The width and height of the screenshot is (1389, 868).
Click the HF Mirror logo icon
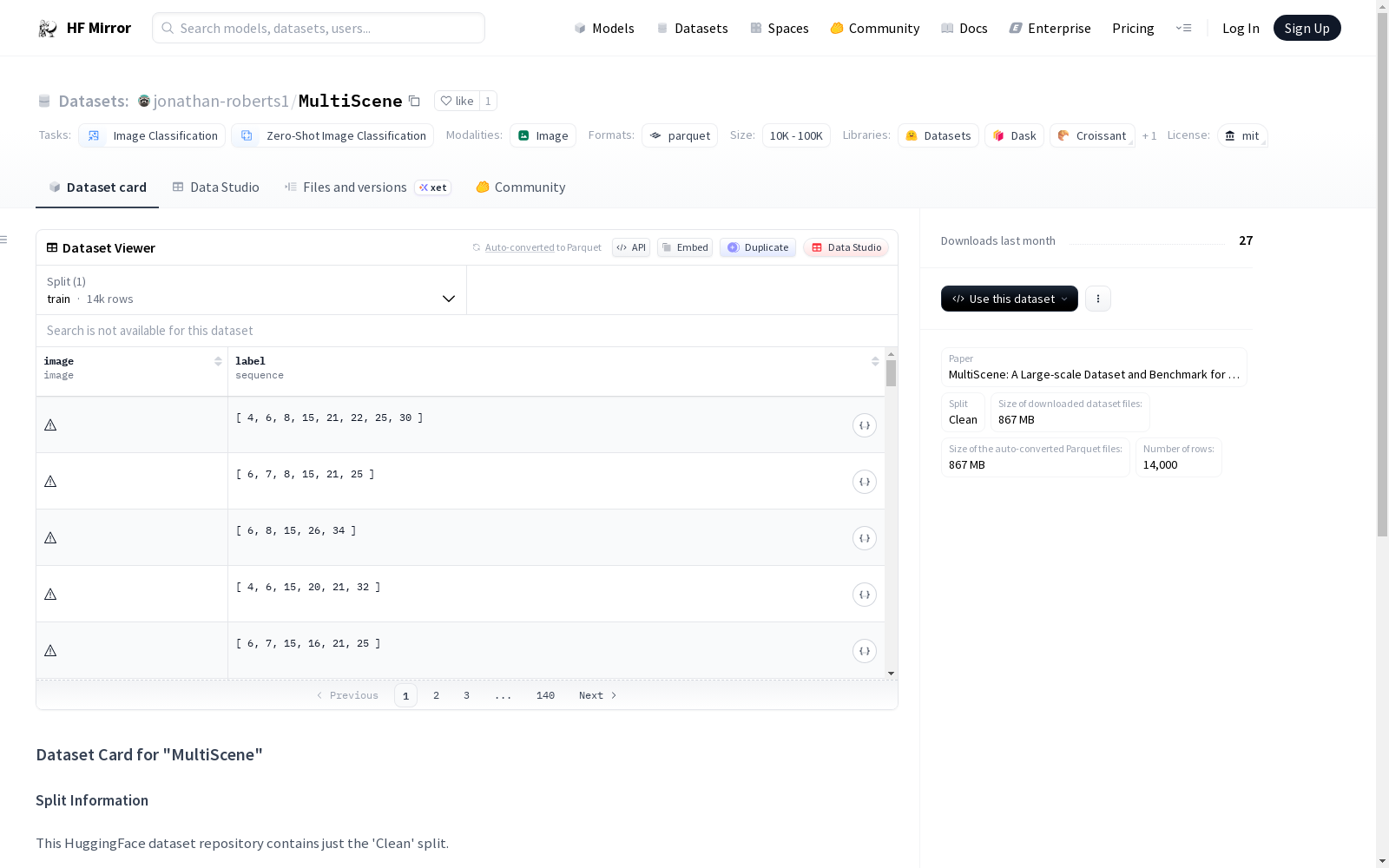coord(48,29)
